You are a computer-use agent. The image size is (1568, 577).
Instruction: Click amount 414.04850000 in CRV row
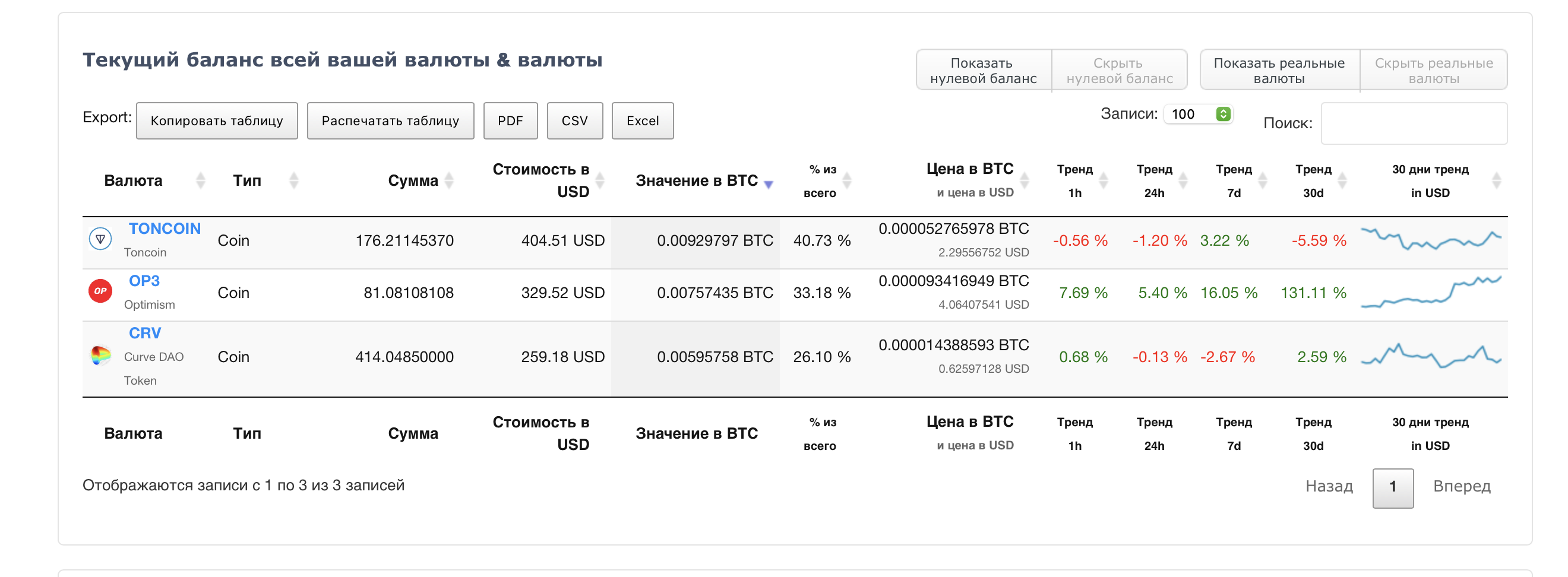click(x=404, y=357)
